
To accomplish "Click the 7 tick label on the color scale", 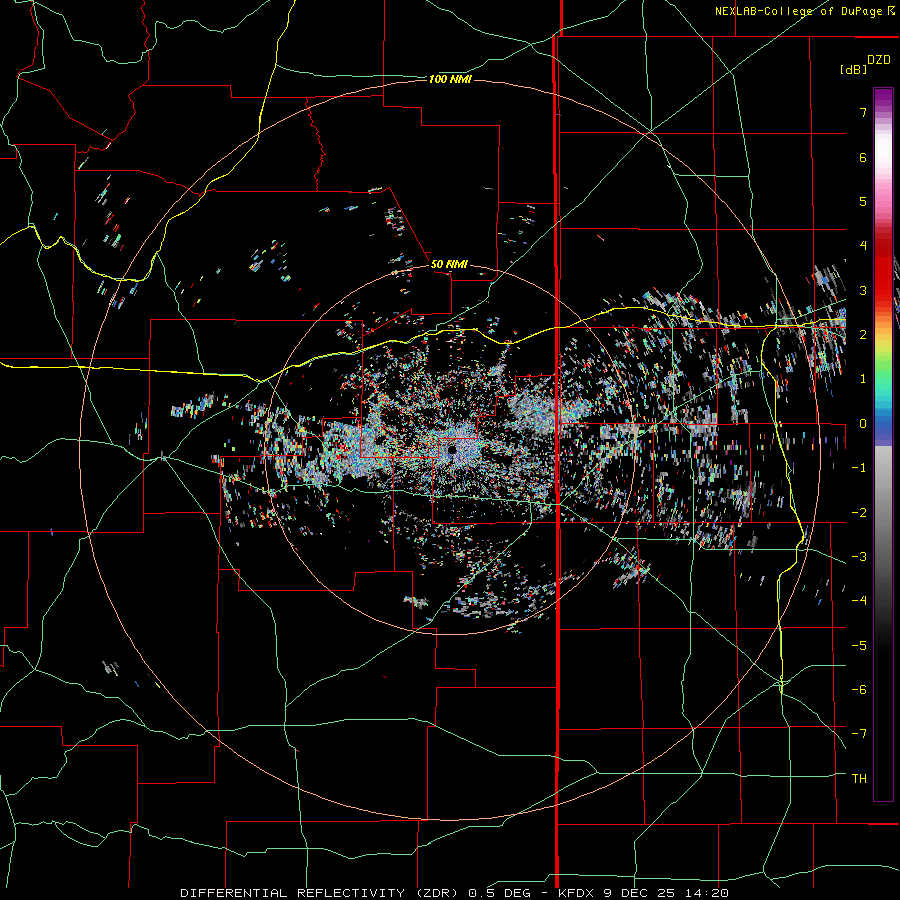I will click(x=863, y=112).
